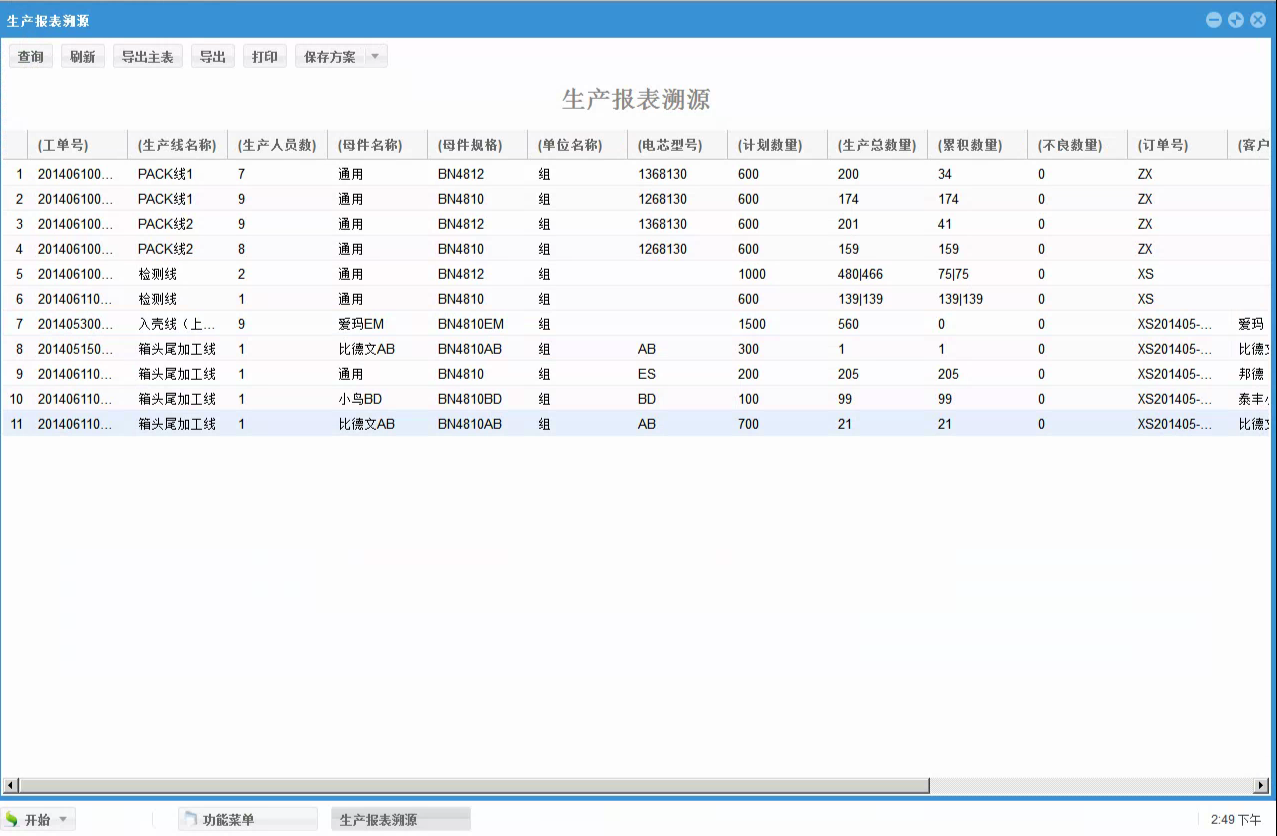The width and height of the screenshot is (1277, 836).
Task: Sort by the (工单号) column header
Action: (78, 145)
